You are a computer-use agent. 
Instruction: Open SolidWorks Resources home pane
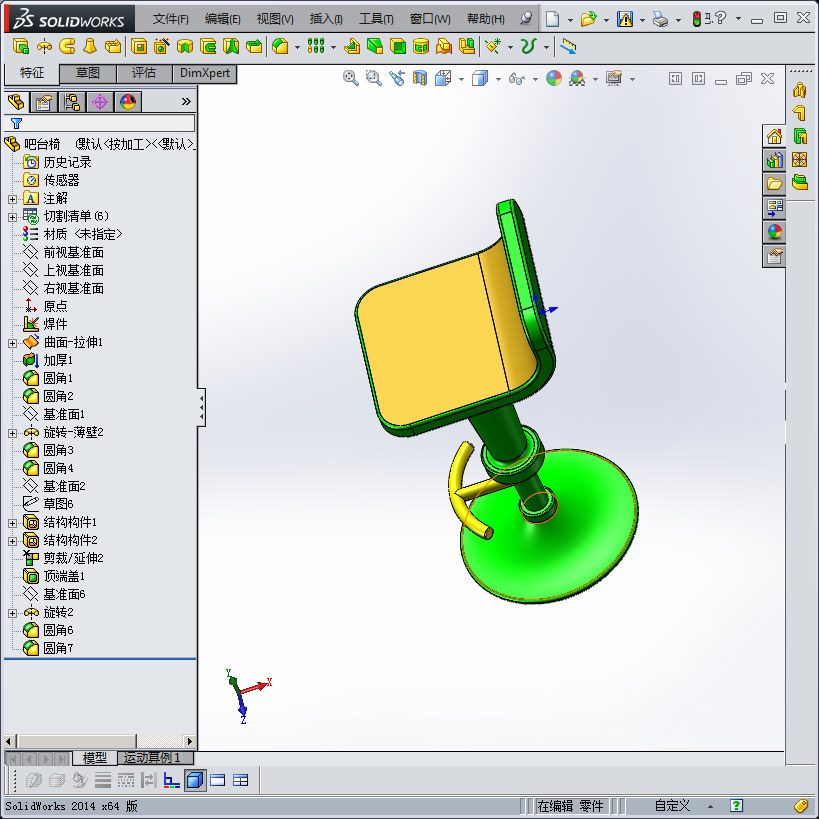(x=774, y=137)
